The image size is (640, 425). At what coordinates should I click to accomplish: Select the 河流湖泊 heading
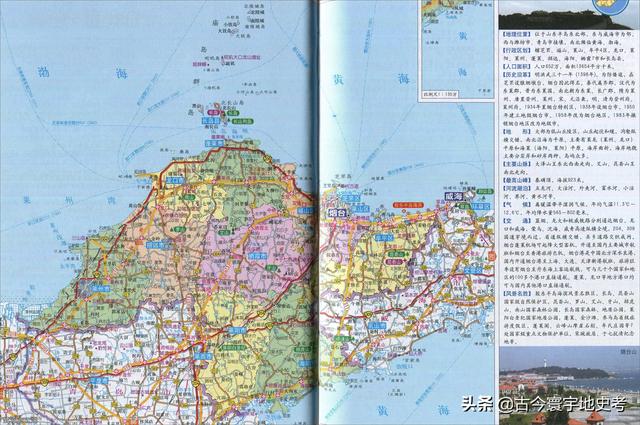517,188
